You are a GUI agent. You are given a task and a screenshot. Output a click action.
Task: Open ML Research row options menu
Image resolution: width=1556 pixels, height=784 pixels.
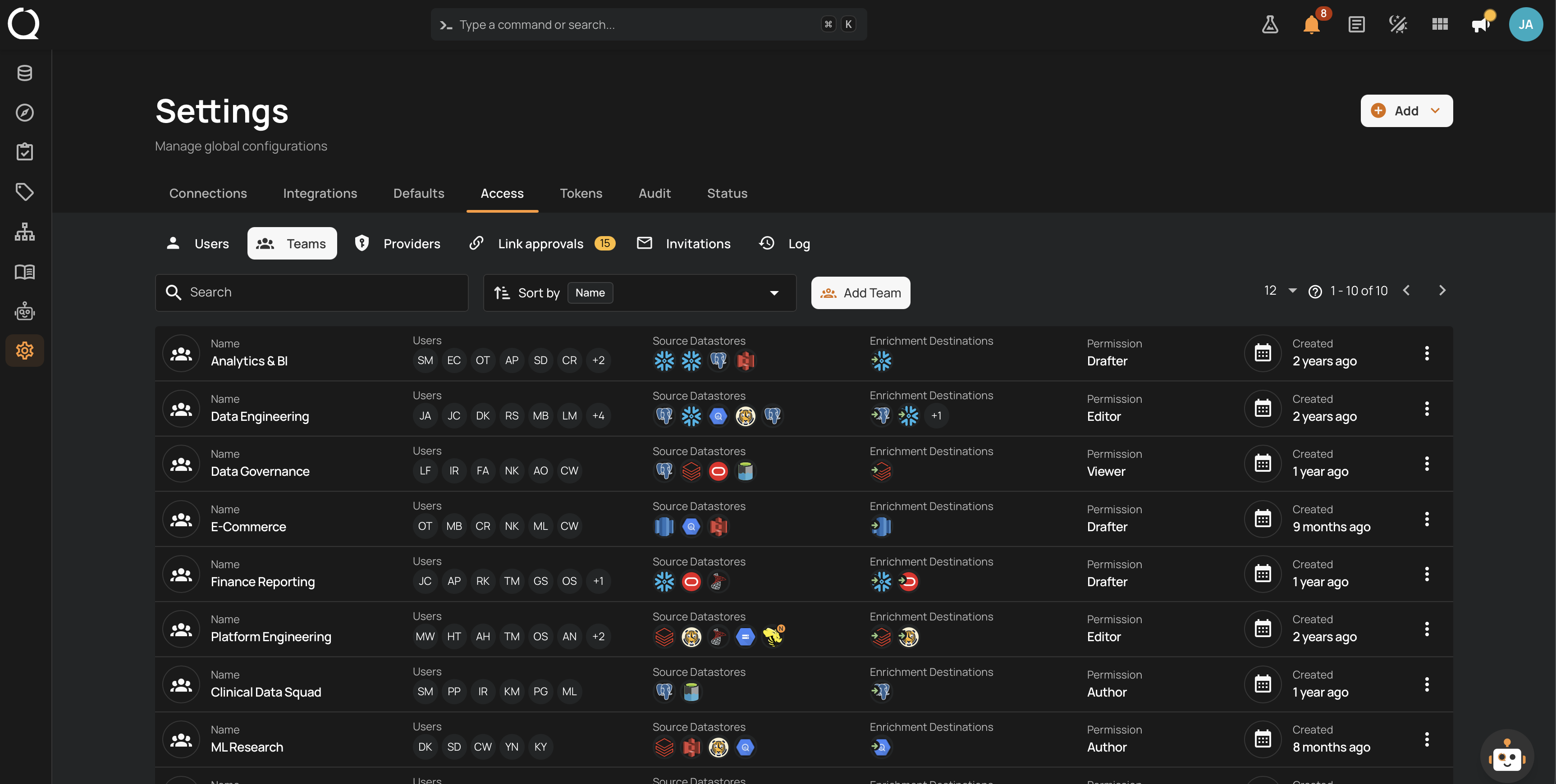pyautogui.click(x=1427, y=739)
